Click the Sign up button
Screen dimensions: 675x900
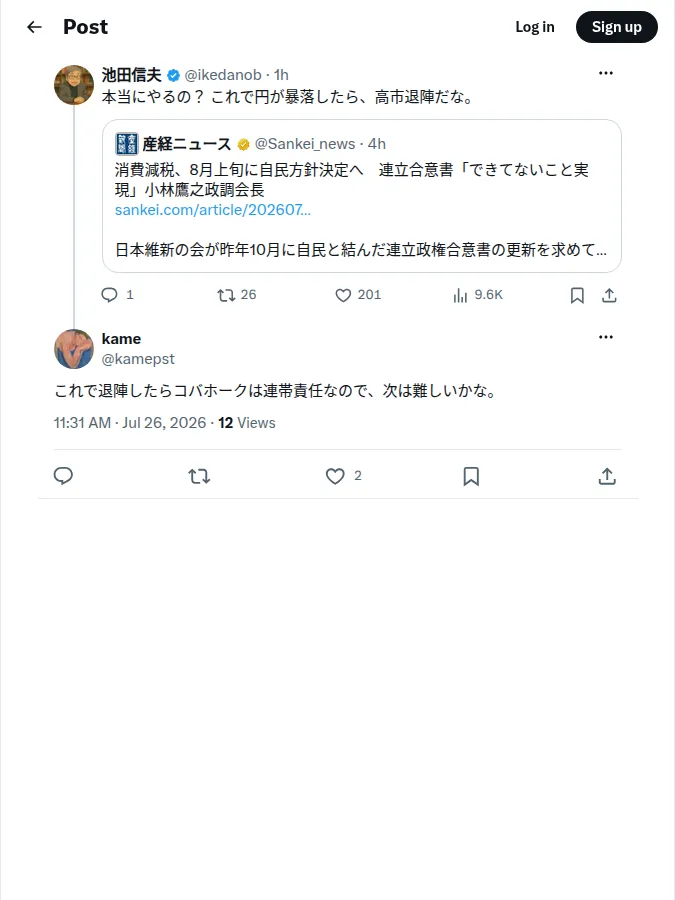616,27
